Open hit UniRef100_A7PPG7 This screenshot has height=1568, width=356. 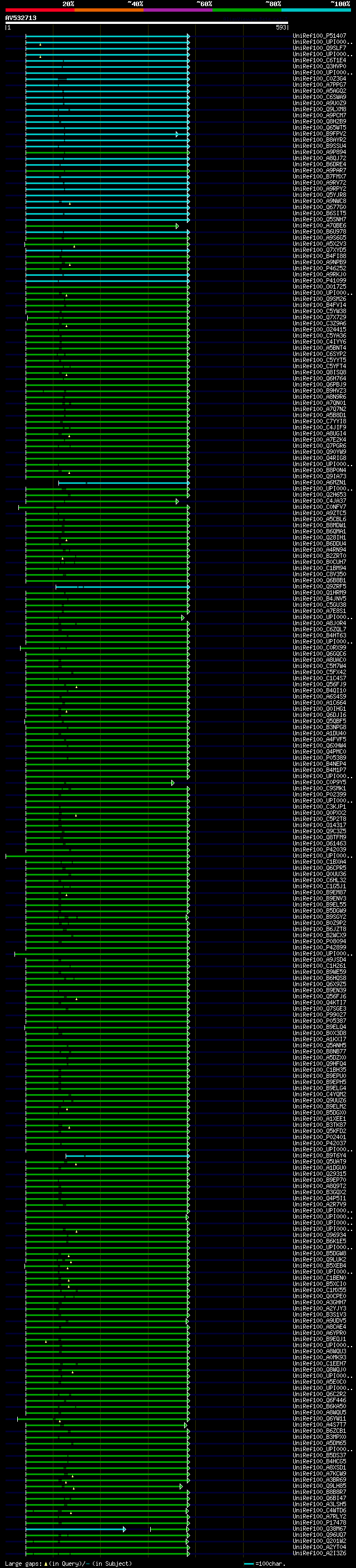[319, 85]
